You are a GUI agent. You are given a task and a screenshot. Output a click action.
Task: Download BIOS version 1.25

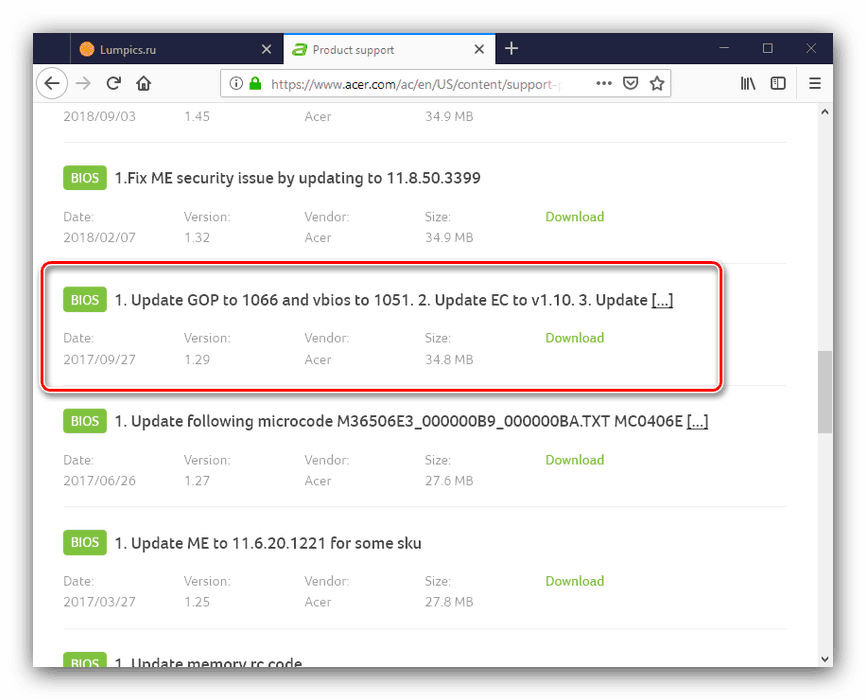574,581
